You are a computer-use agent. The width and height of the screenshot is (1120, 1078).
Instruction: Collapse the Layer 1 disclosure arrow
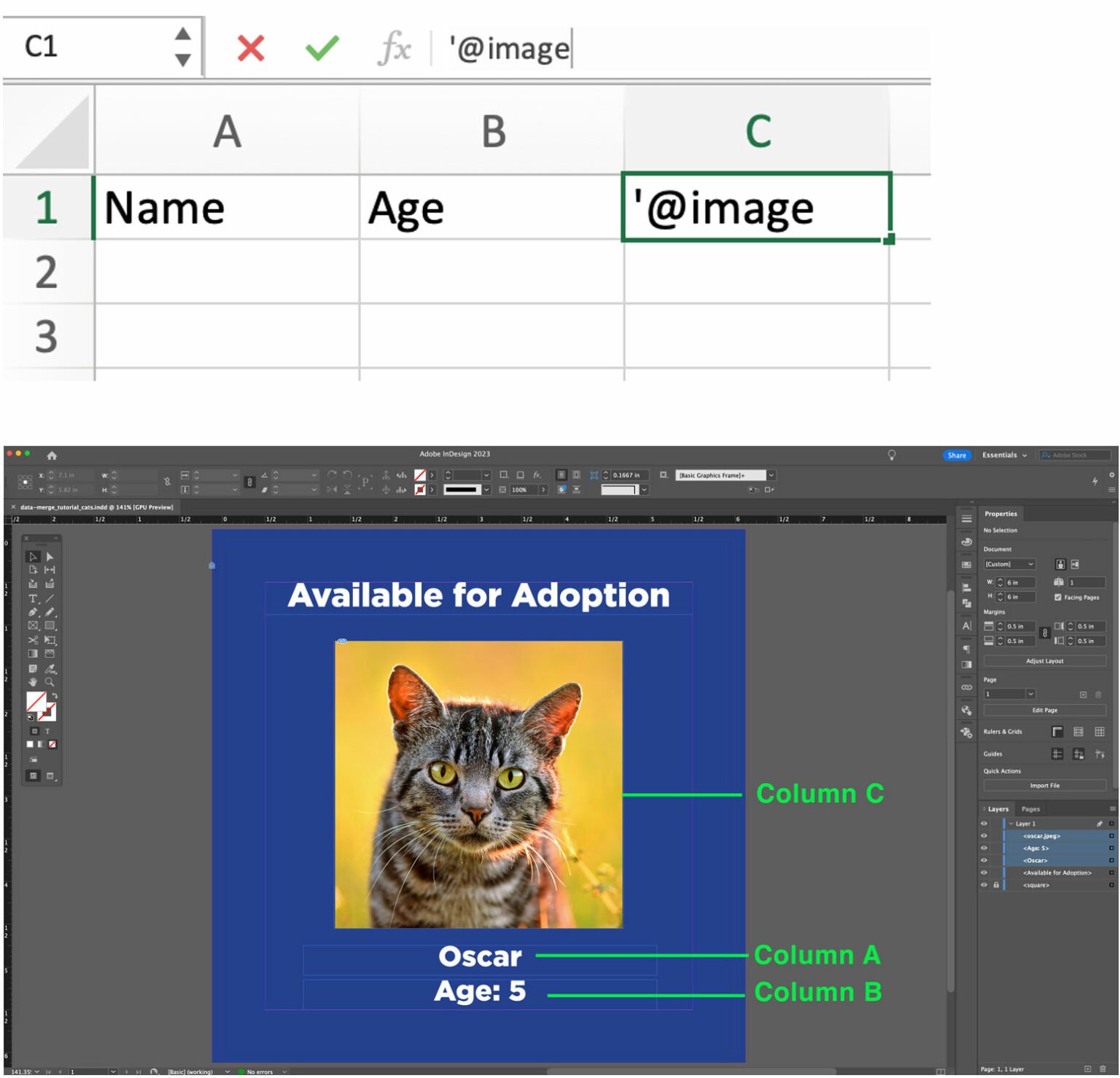[x=1011, y=824]
